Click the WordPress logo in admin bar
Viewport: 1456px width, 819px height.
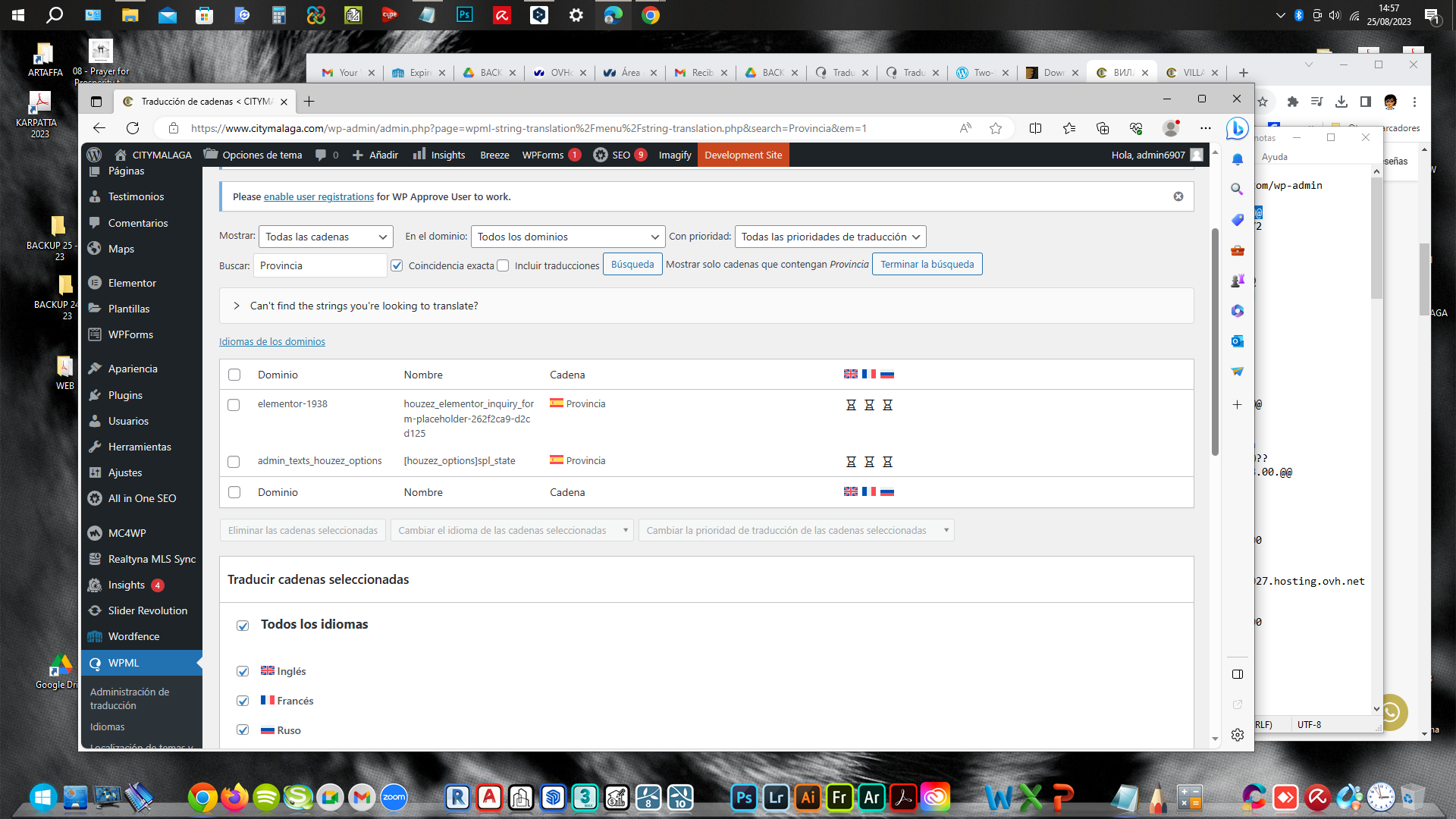94,155
